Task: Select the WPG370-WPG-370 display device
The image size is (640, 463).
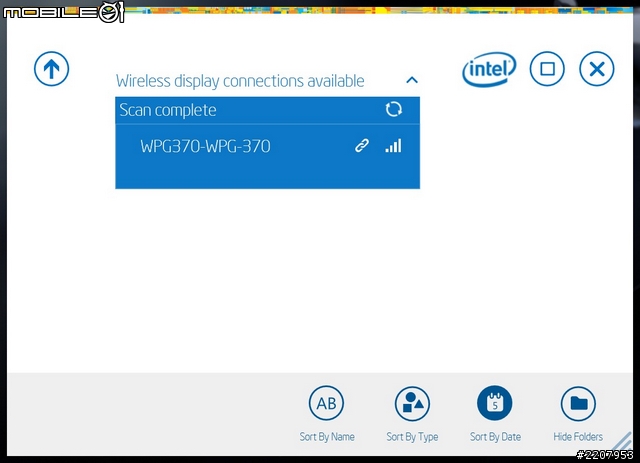Action: point(268,146)
